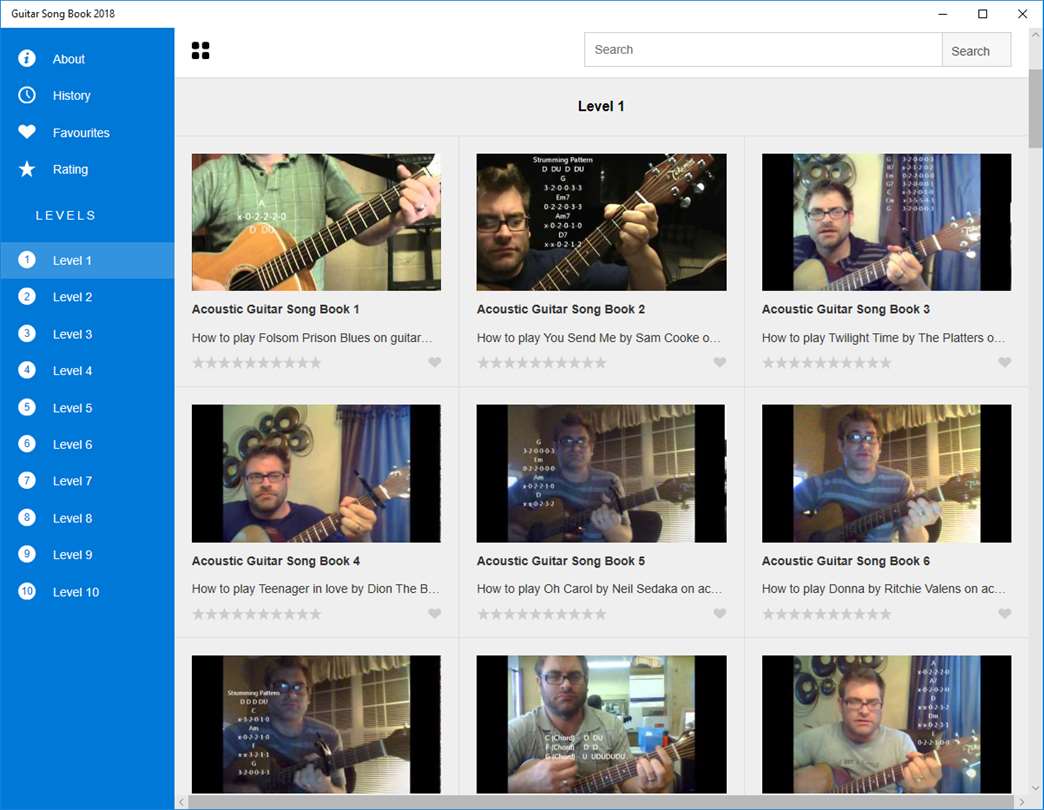Screen dimensions: 1044x810
Task: Click the Level 2 number badge
Action: [x=27, y=296]
